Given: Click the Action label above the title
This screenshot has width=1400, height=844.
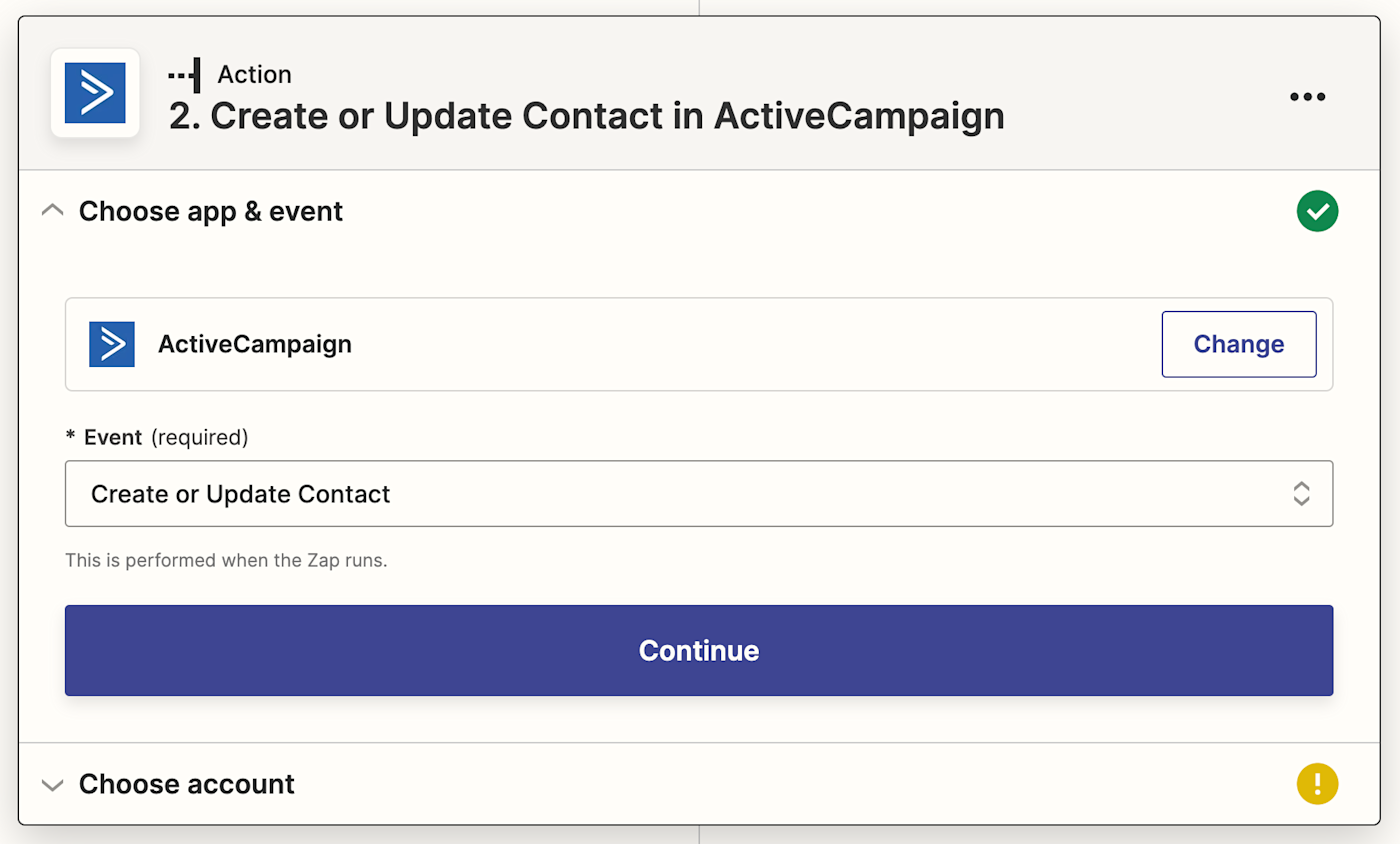Looking at the screenshot, I should 254,75.
